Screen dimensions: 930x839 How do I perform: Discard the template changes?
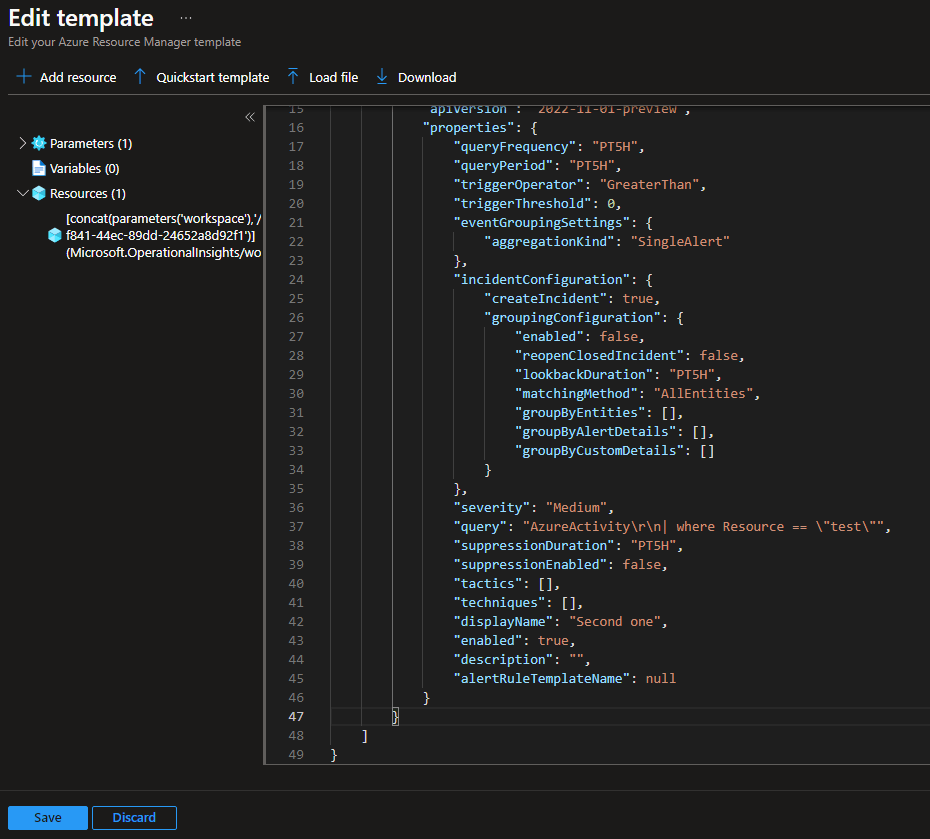tap(134, 817)
